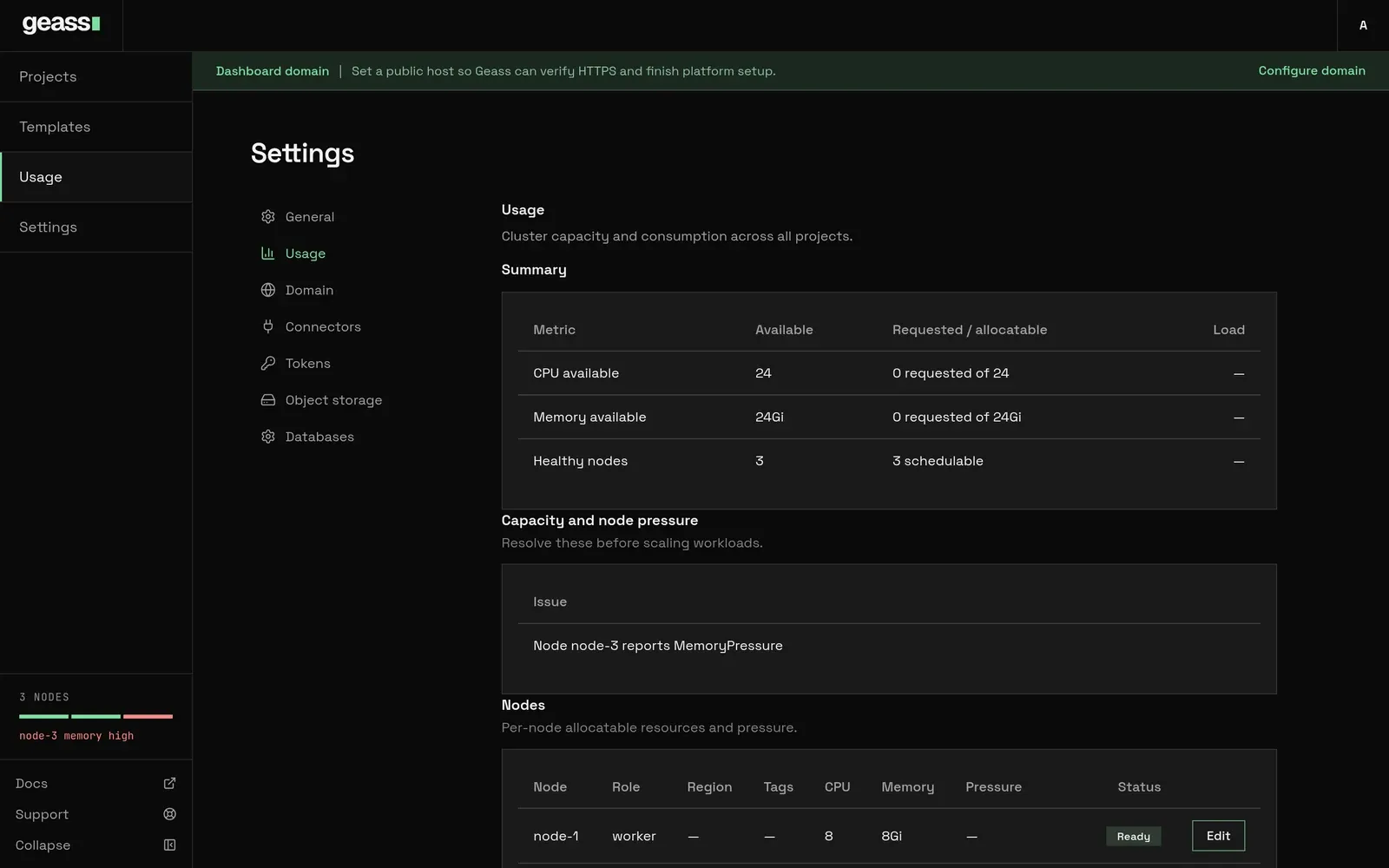Click the Tokens key icon
The image size is (1389, 868).
268,364
